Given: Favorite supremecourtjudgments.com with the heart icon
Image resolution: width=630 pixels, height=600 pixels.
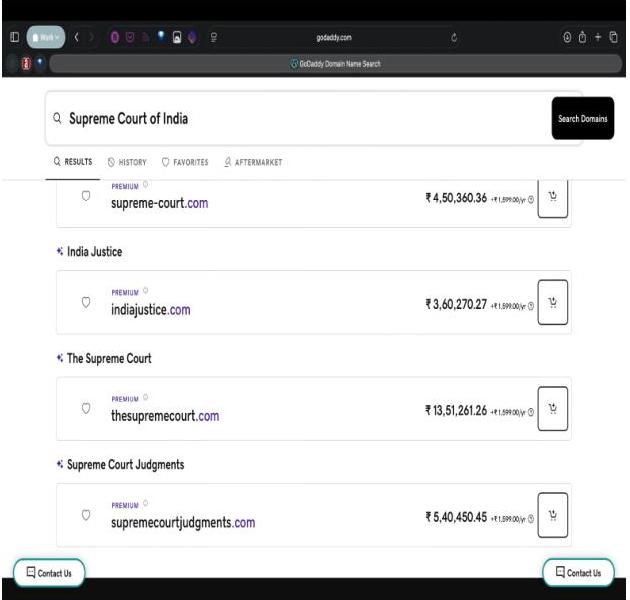Looking at the screenshot, I should tap(86, 515).
